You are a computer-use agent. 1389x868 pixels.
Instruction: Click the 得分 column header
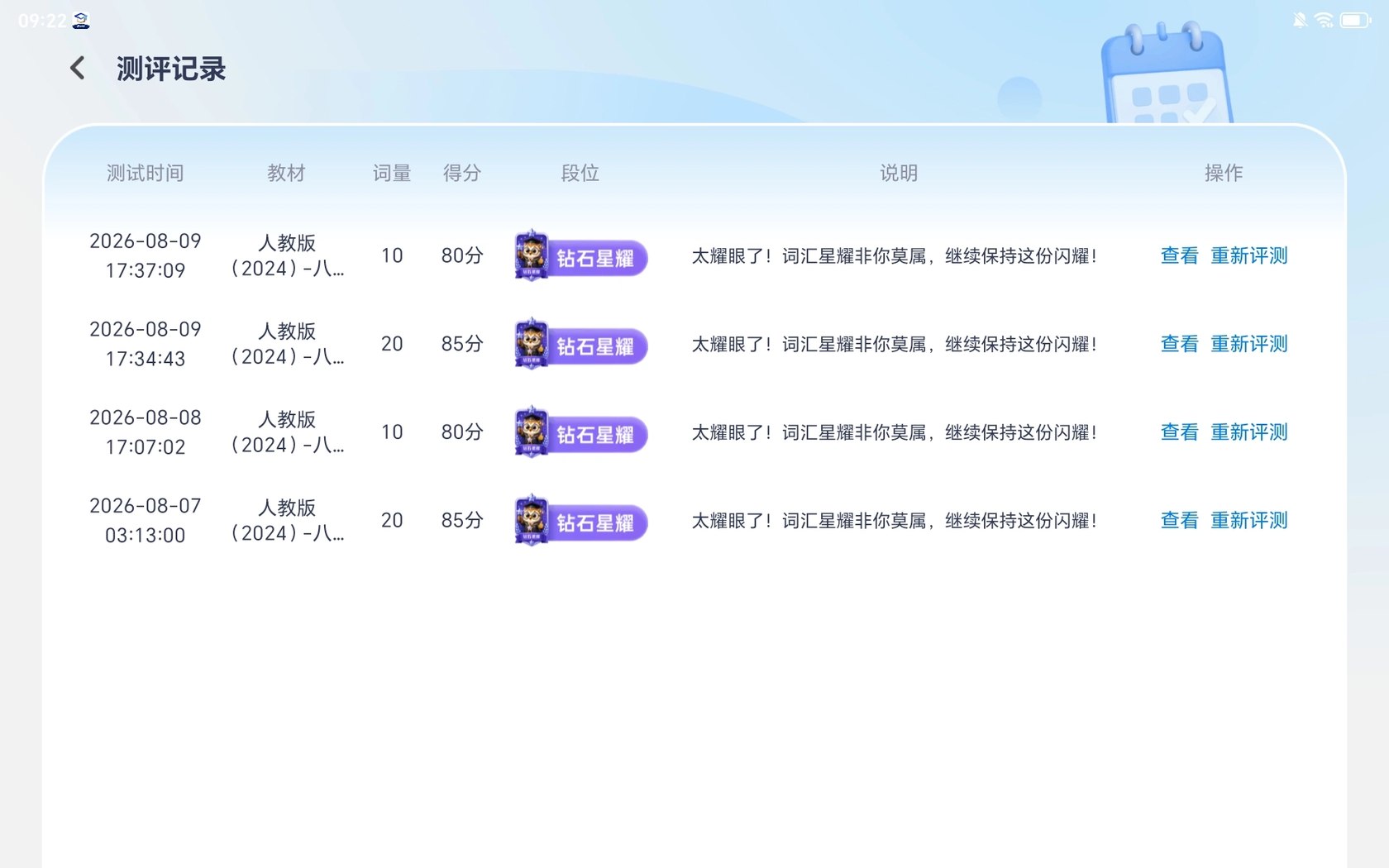click(462, 173)
